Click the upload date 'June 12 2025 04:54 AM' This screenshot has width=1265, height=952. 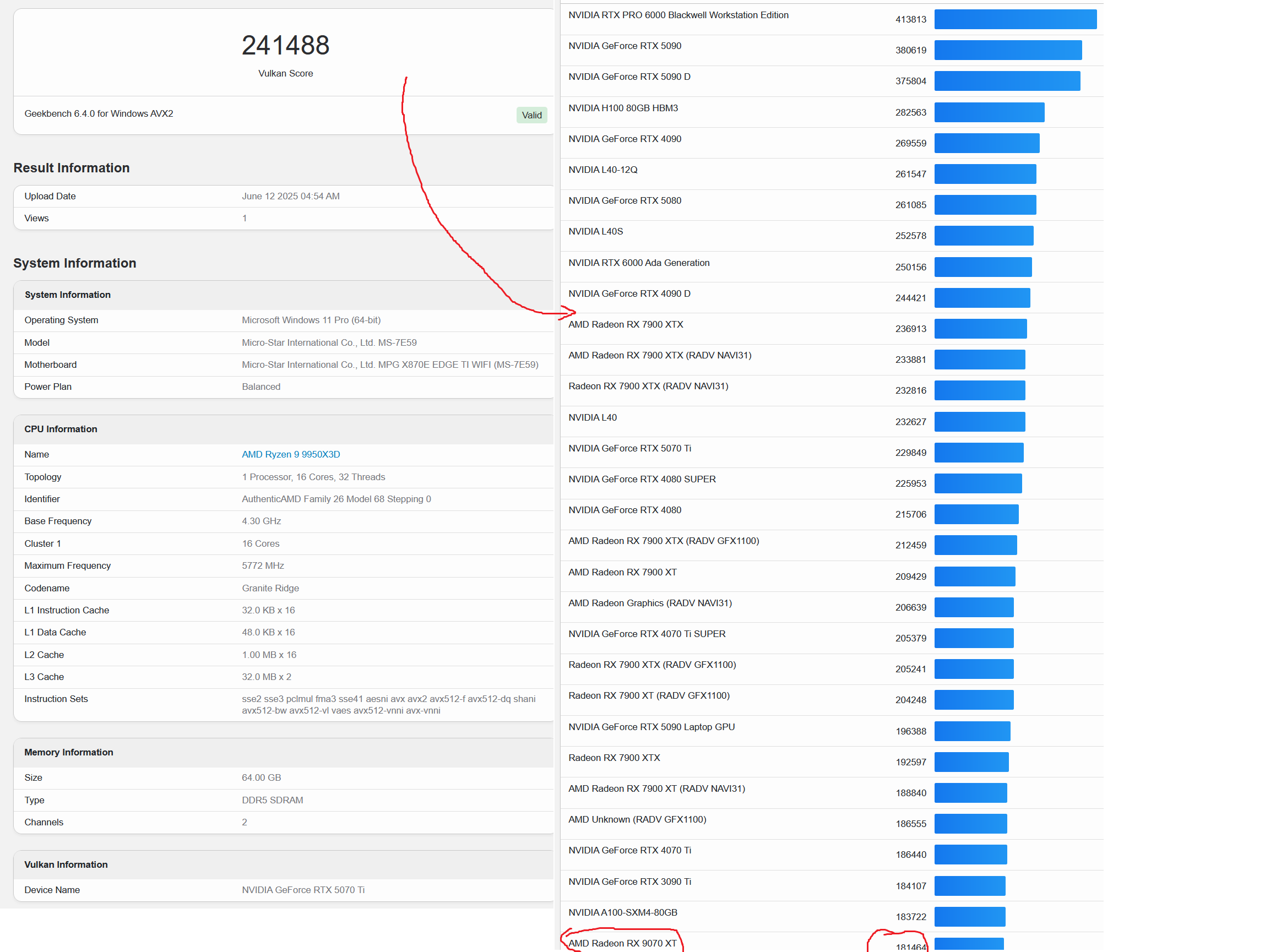[x=291, y=196]
